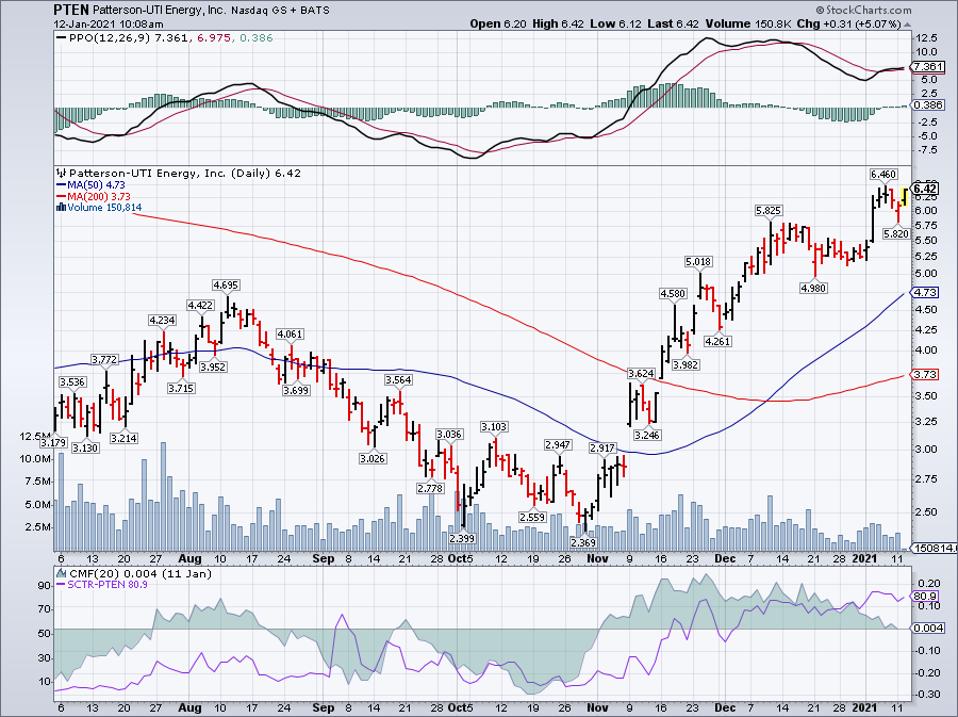Click the MA(200) 3.73 legend entry
Viewport: 958px width, 717px height.
(99, 197)
